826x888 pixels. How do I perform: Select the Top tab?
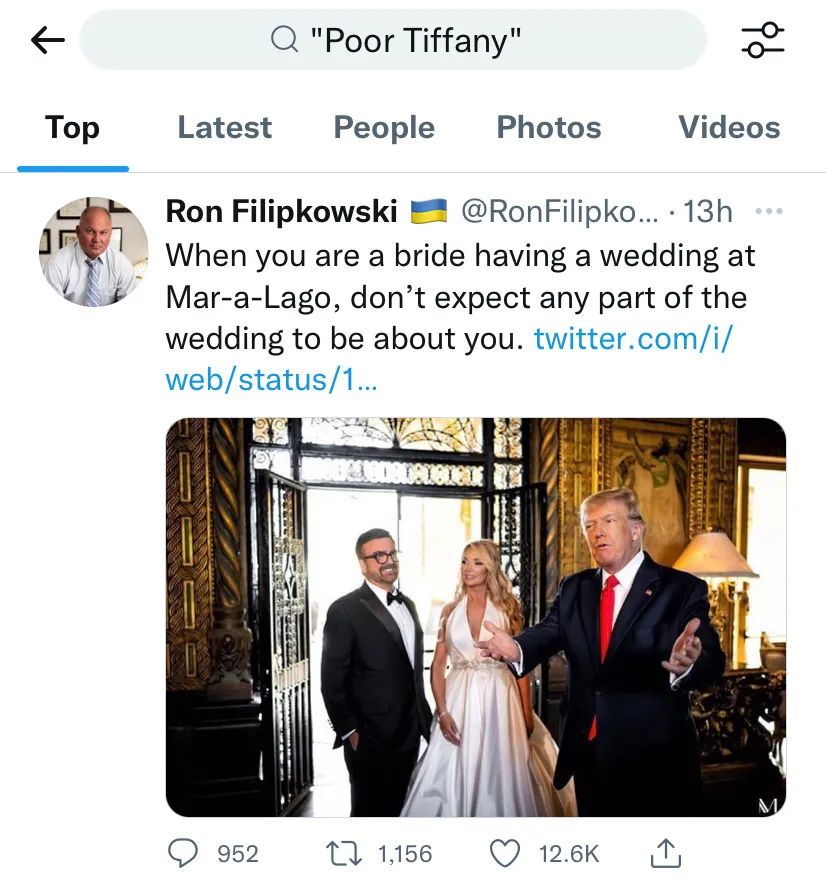click(x=72, y=128)
